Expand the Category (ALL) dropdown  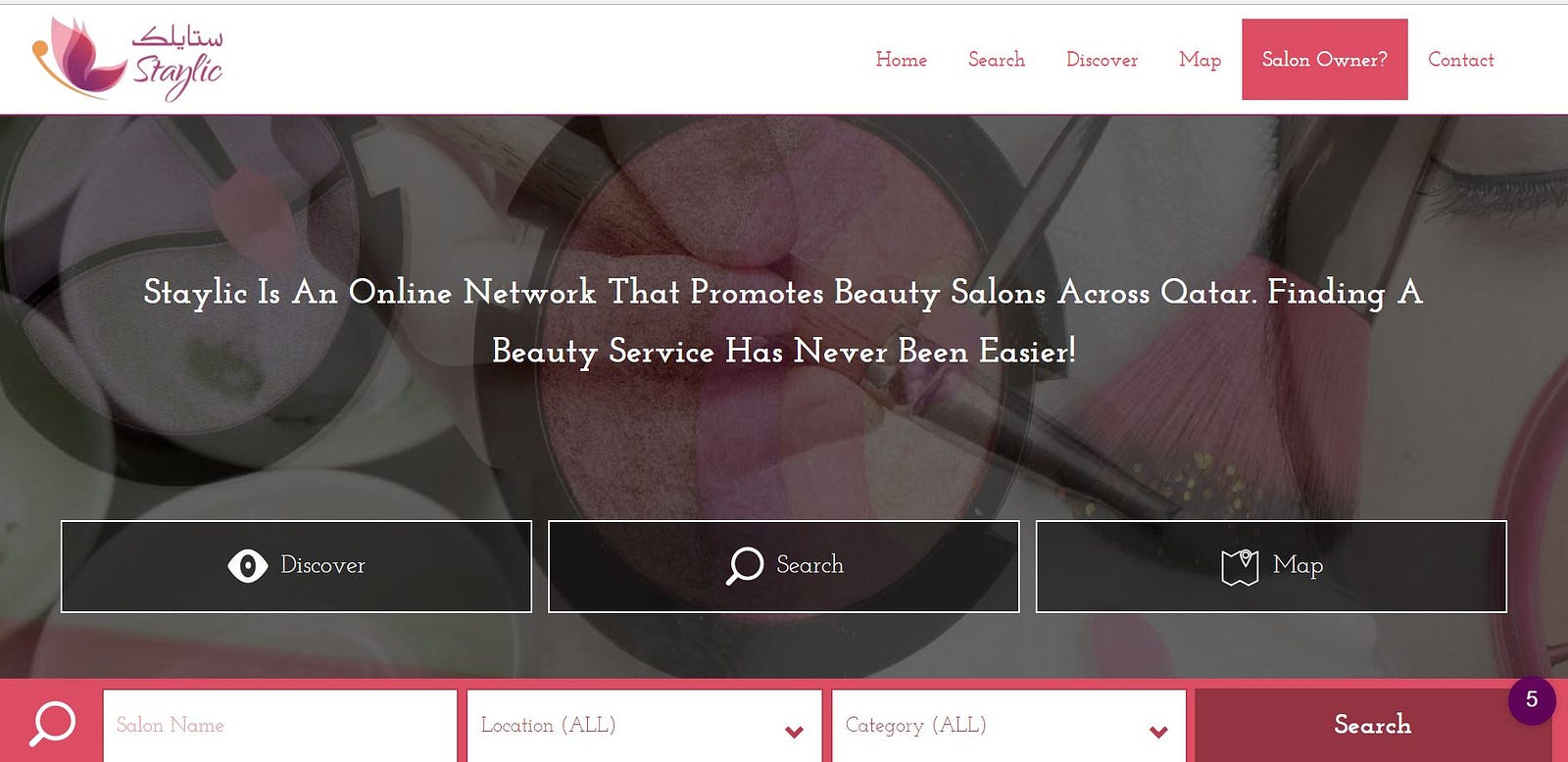click(x=1008, y=726)
